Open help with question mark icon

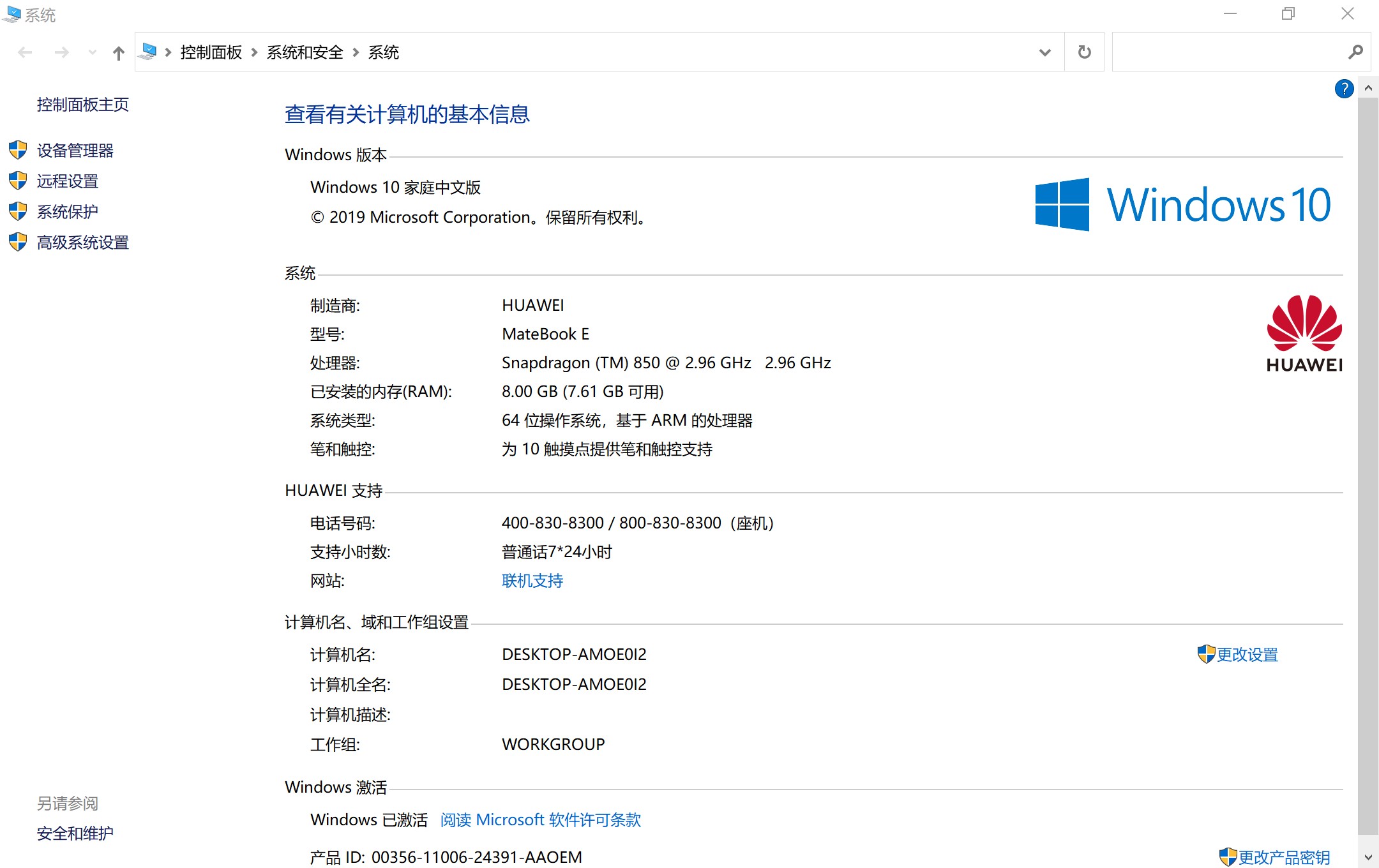pyautogui.click(x=1344, y=89)
